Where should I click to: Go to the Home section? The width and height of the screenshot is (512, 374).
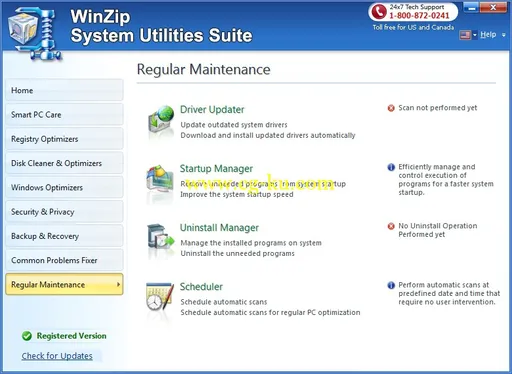pos(64,90)
